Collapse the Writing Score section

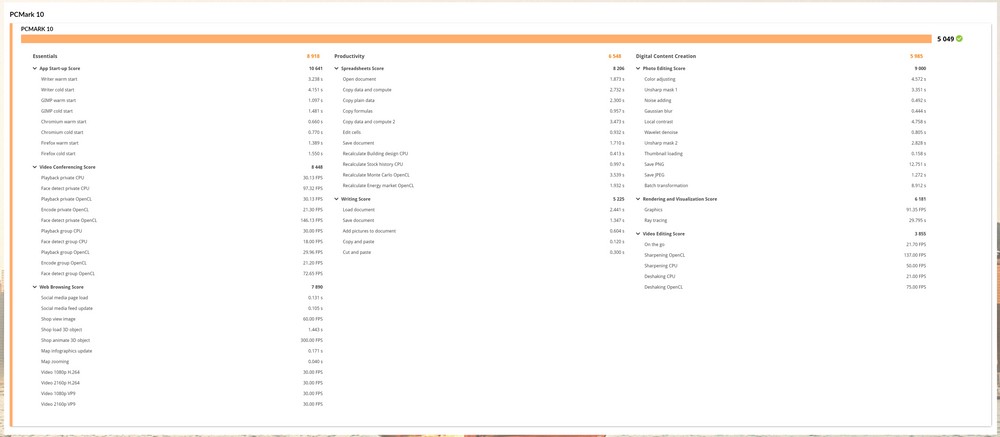(x=337, y=199)
